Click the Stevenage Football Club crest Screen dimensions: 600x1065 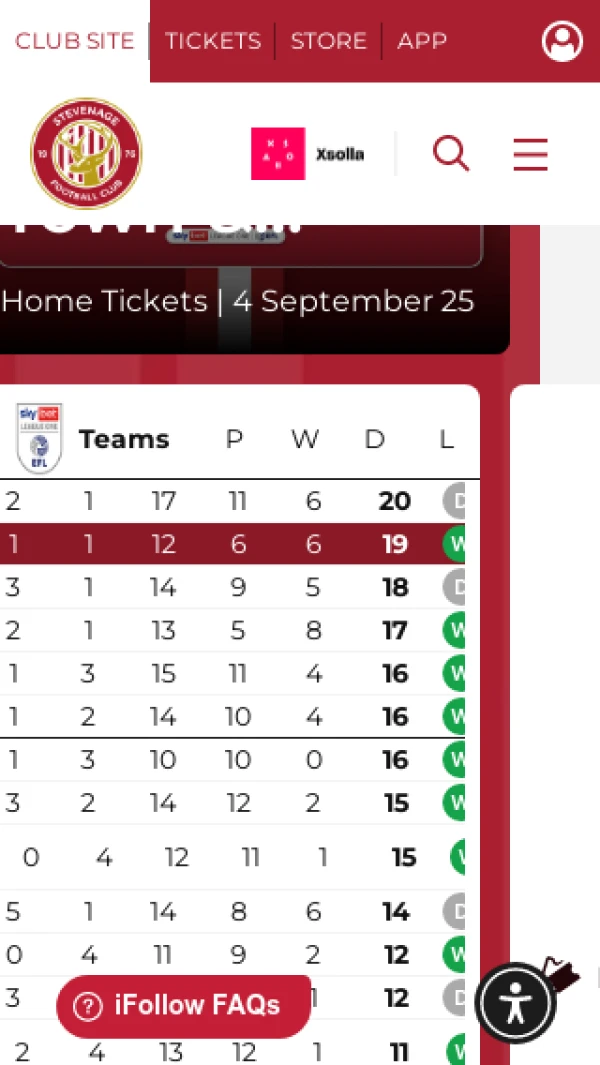(86, 154)
